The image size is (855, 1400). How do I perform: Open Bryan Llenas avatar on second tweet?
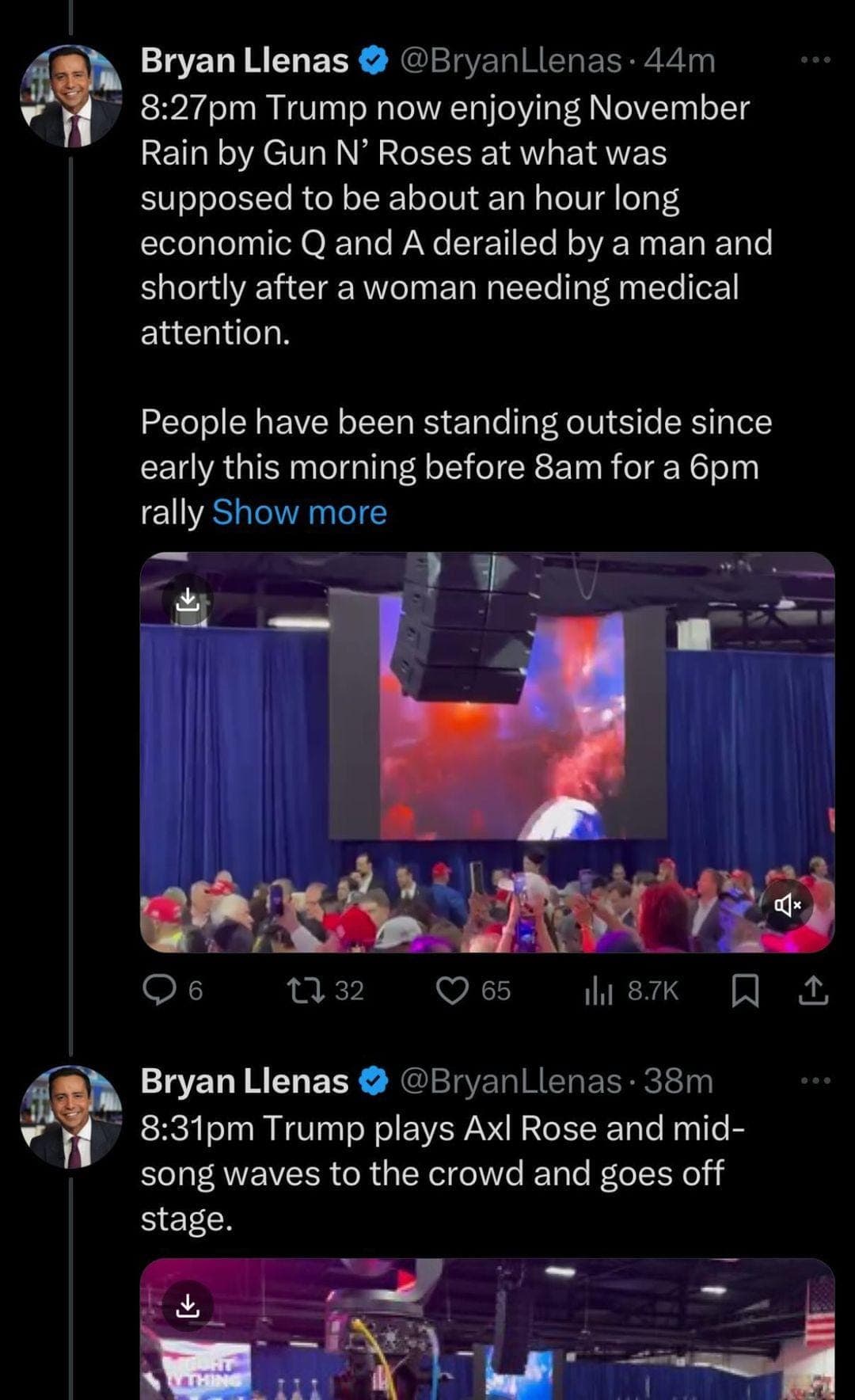[x=70, y=1117]
